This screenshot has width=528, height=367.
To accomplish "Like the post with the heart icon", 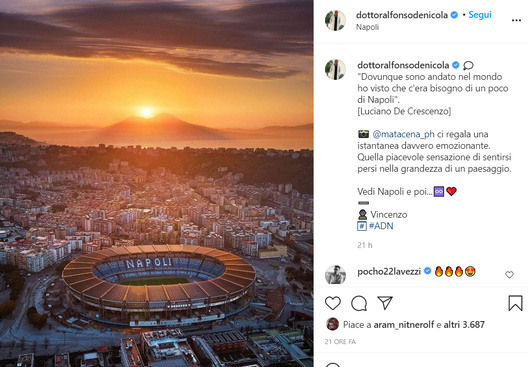I will (333, 303).
